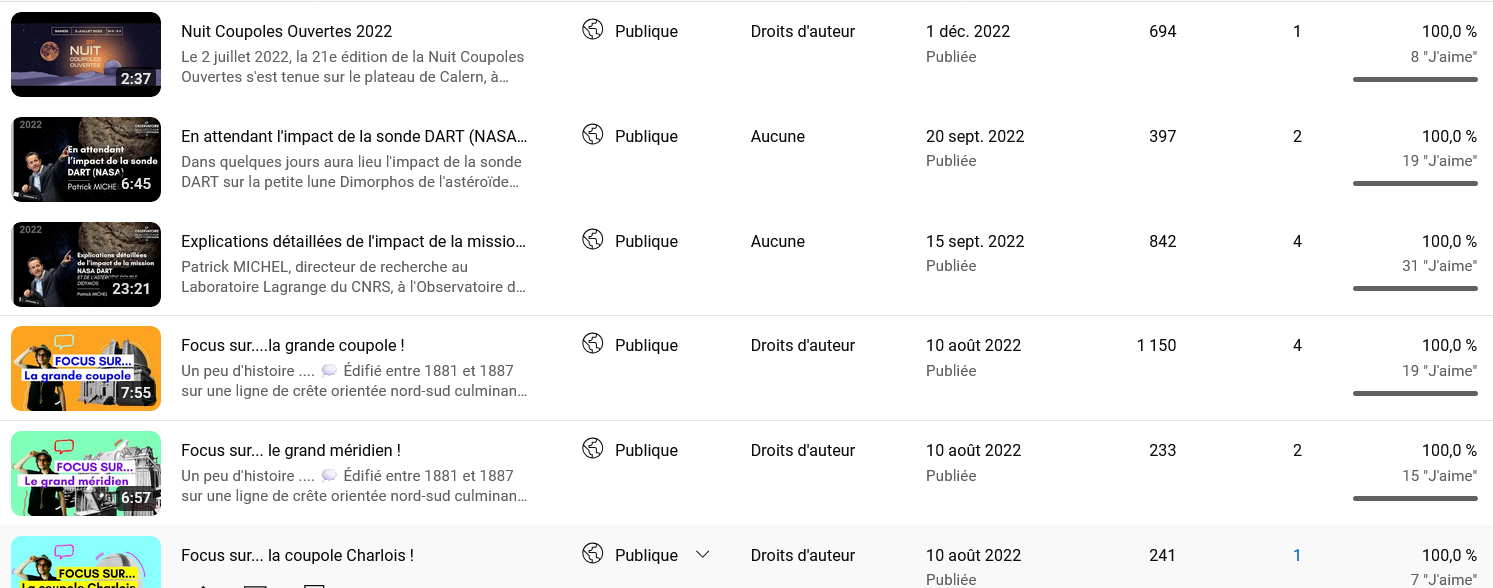Open title link Focus sur.... la grande coupole !
Screen dimensions: 1493x588
292,346
